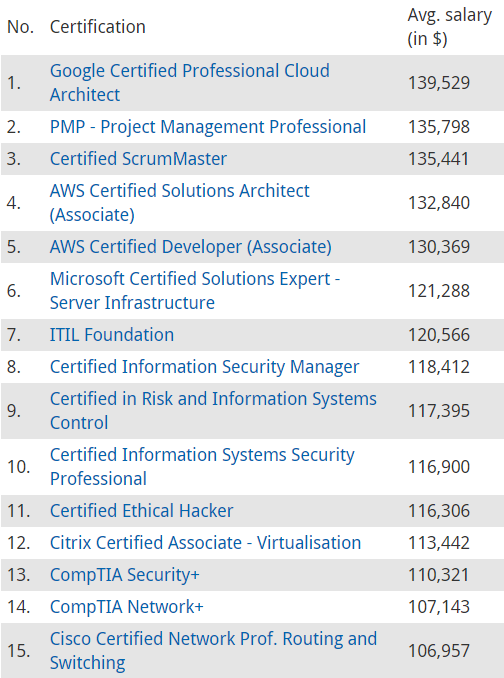This screenshot has width=504, height=678.
Task: Click the CompTIA Network+ link
Action: 126,607
